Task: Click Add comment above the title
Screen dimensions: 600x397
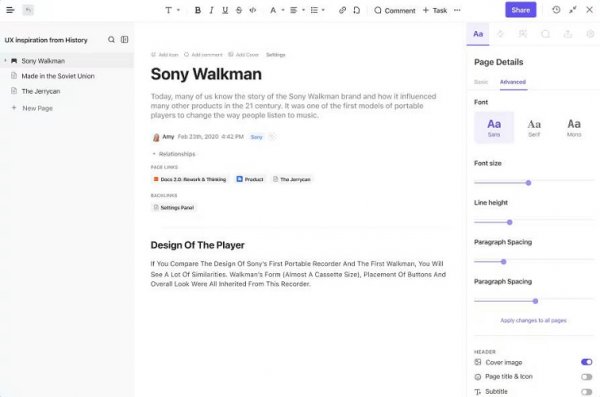Action: [x=203, y=55]
